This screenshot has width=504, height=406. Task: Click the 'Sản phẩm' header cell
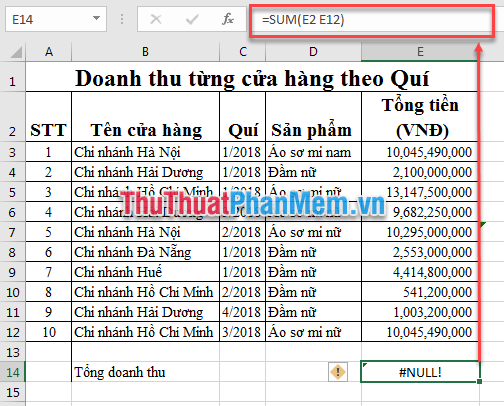(x=313, y=117)
